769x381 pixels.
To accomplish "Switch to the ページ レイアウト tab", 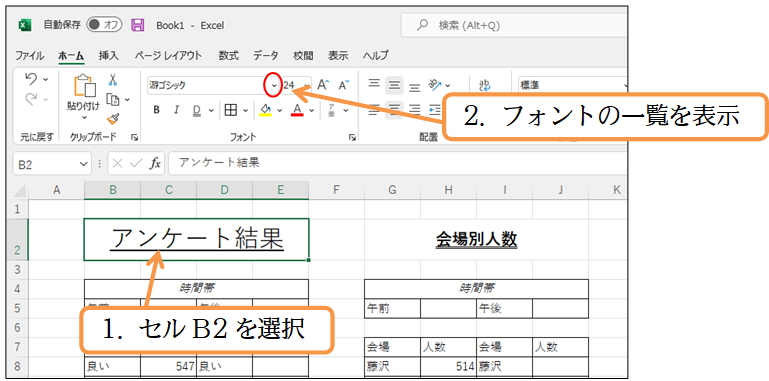I will pos(168,55).
